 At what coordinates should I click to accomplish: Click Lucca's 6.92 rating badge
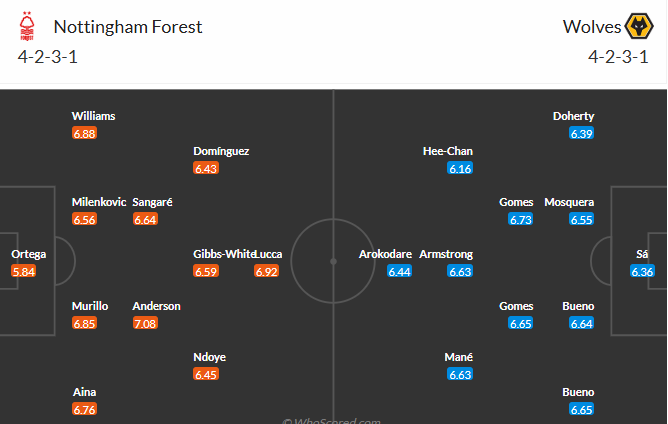click(266, 271)
